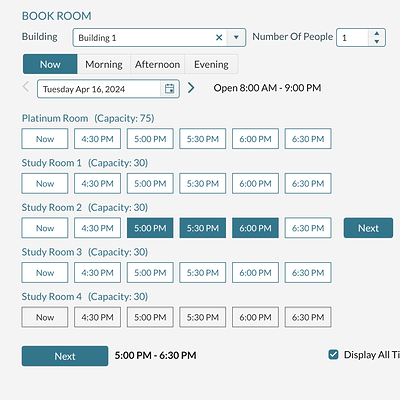Select 6:30 PM slot for Study Room 3

point(308,273)
